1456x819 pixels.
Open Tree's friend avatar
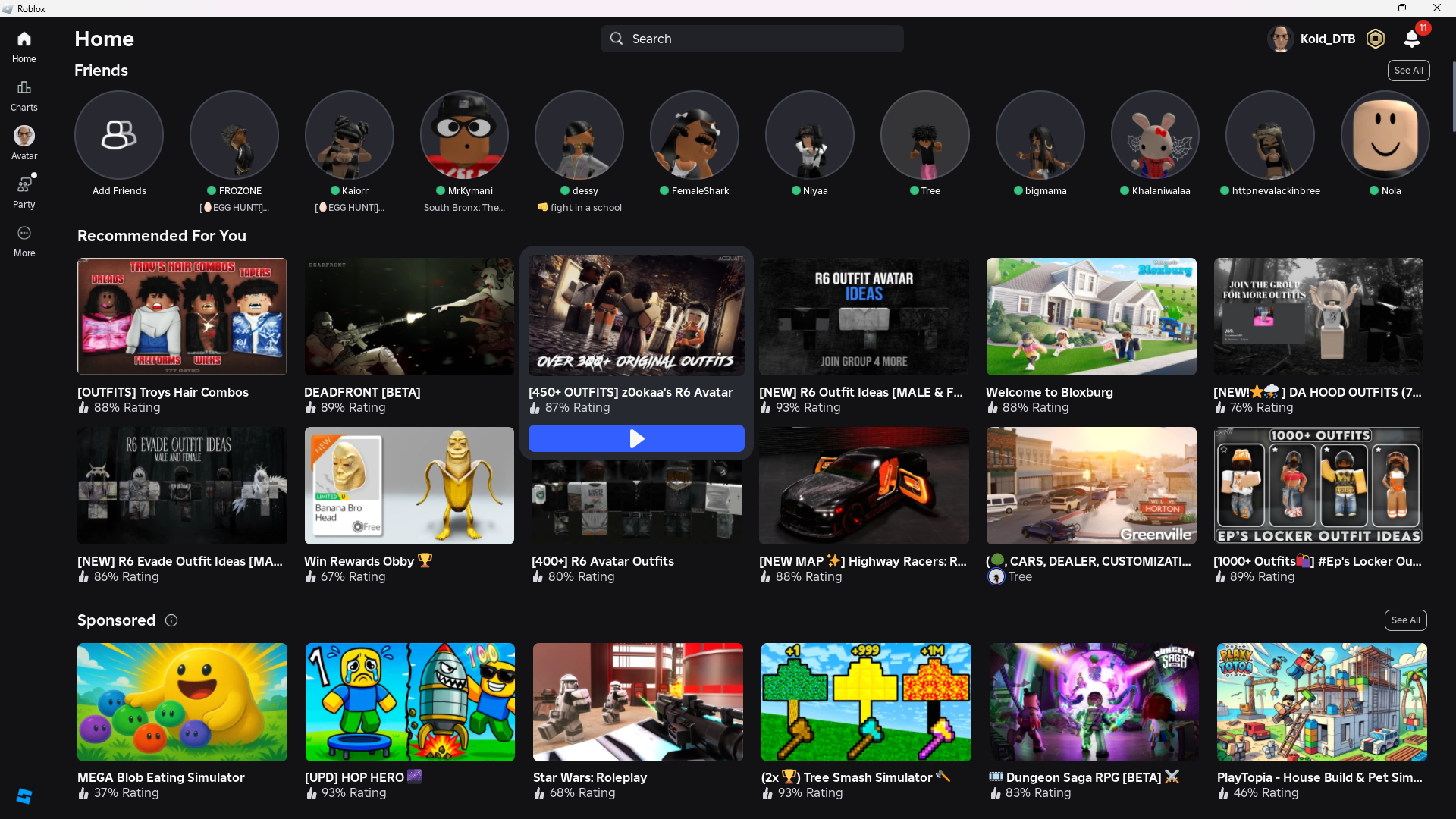(925, 135)
